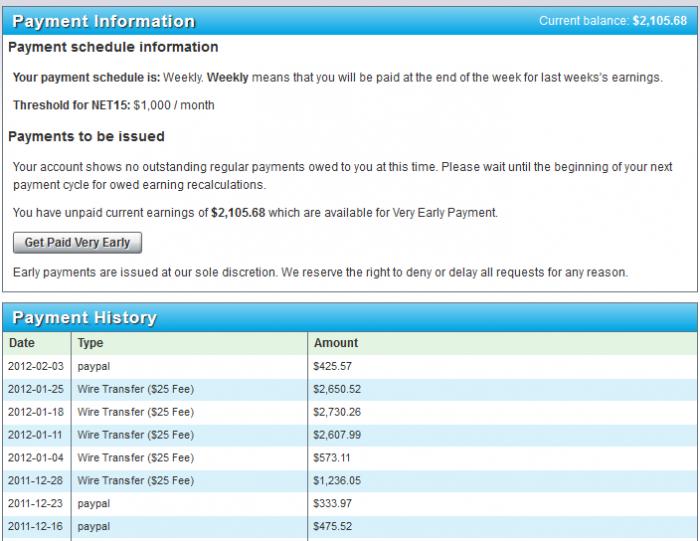Select the Type column header
Viewport: 700px width, 541px height.
coord(90,343)
